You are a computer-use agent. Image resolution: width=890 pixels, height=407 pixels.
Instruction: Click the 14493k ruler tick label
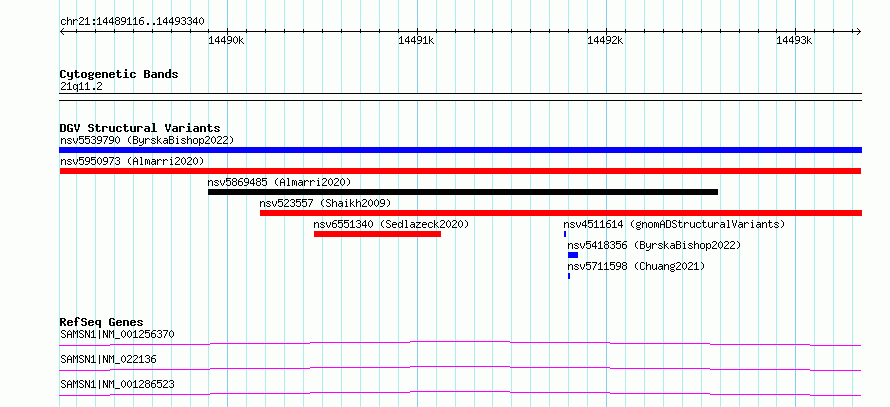pyautogui.click(x=795, y=40)
